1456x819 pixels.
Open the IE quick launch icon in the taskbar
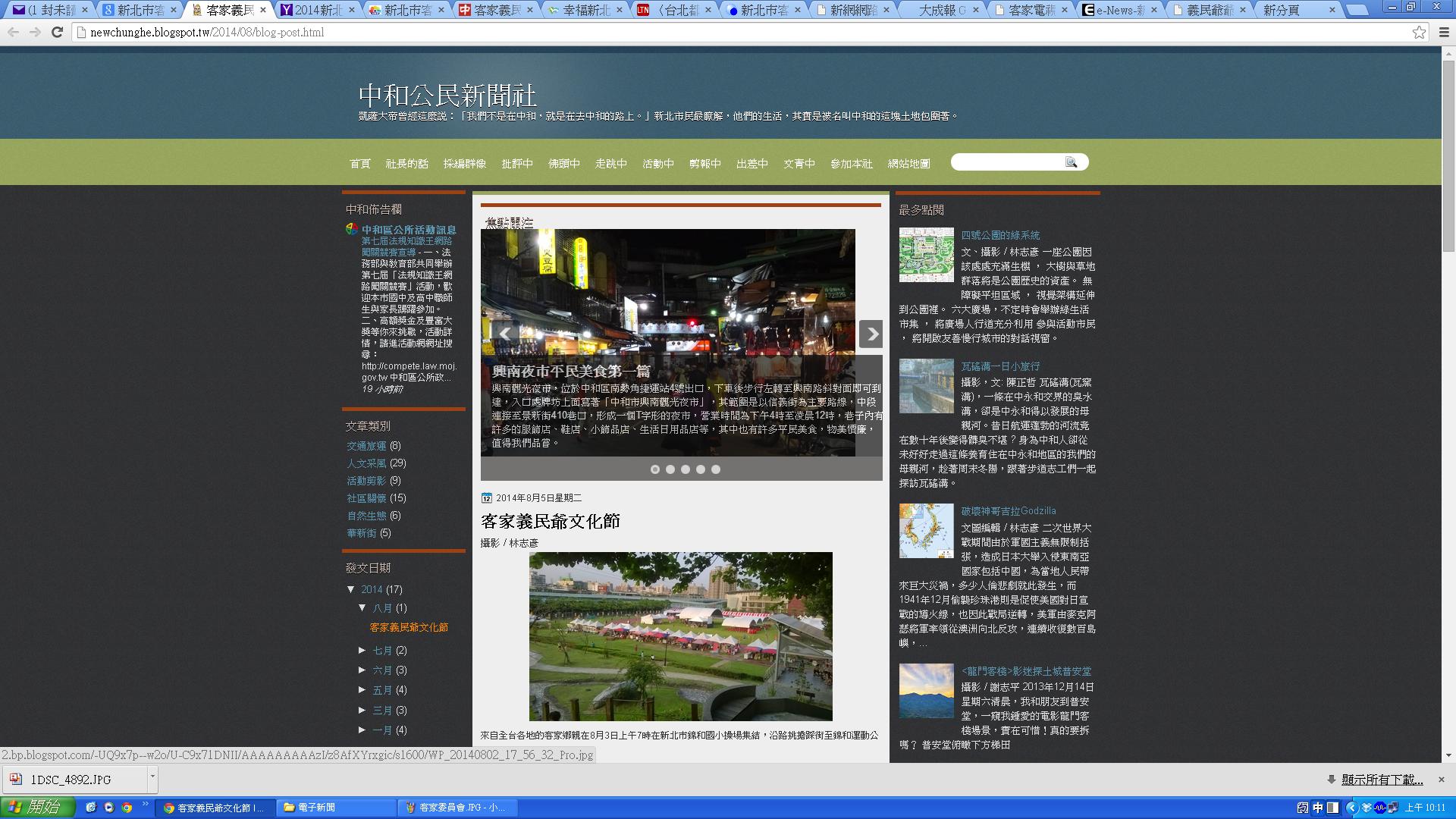[91, 808]
